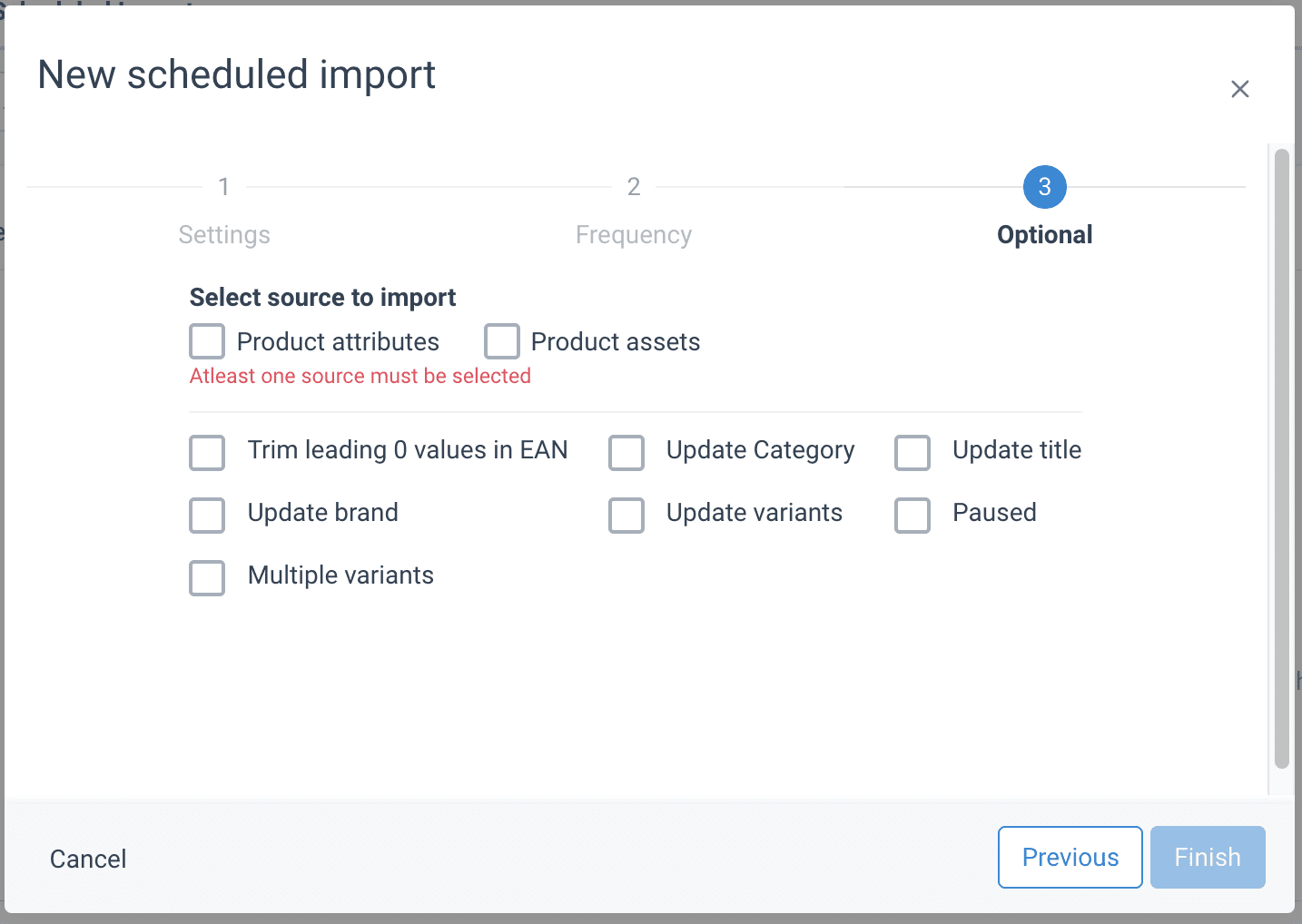The height and width of the screenshot is (924, 1302).
Task: Select the Multiple variants checkbox
Action: (207, 577)
